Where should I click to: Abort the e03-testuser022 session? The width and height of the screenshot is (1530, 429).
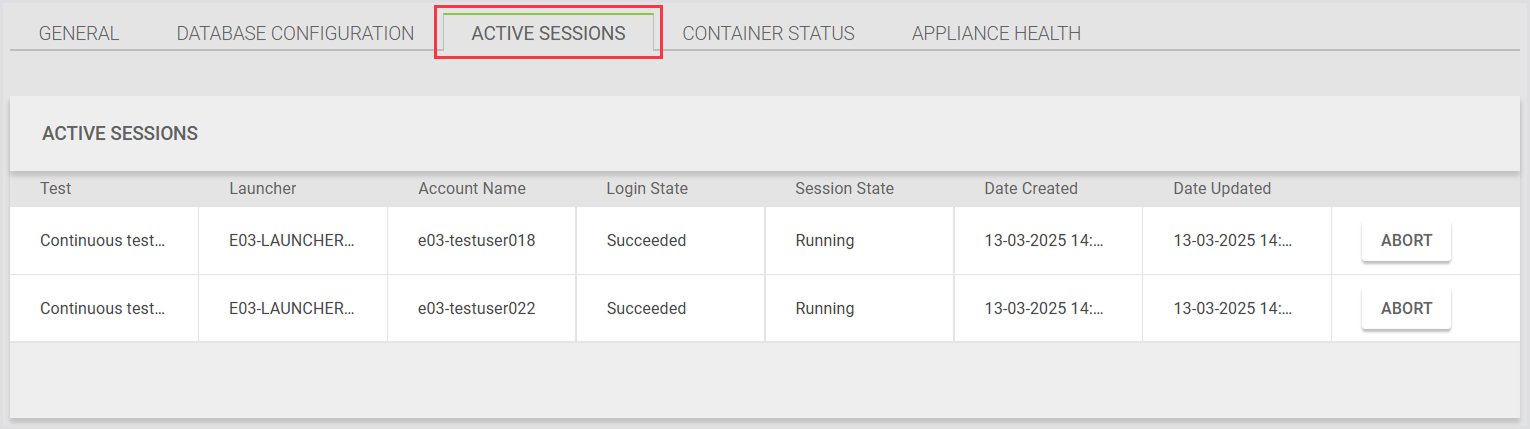(x=1406, y=309)
